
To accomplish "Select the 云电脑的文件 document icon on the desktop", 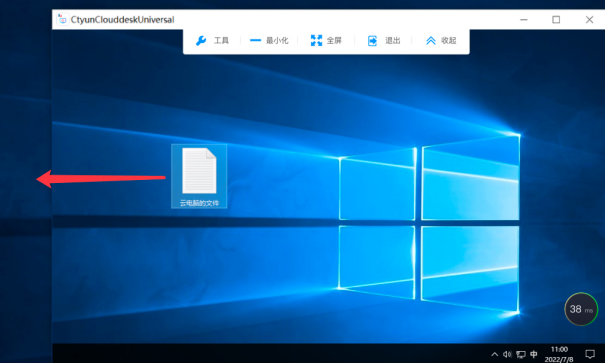I will click(x=199, y=171).
